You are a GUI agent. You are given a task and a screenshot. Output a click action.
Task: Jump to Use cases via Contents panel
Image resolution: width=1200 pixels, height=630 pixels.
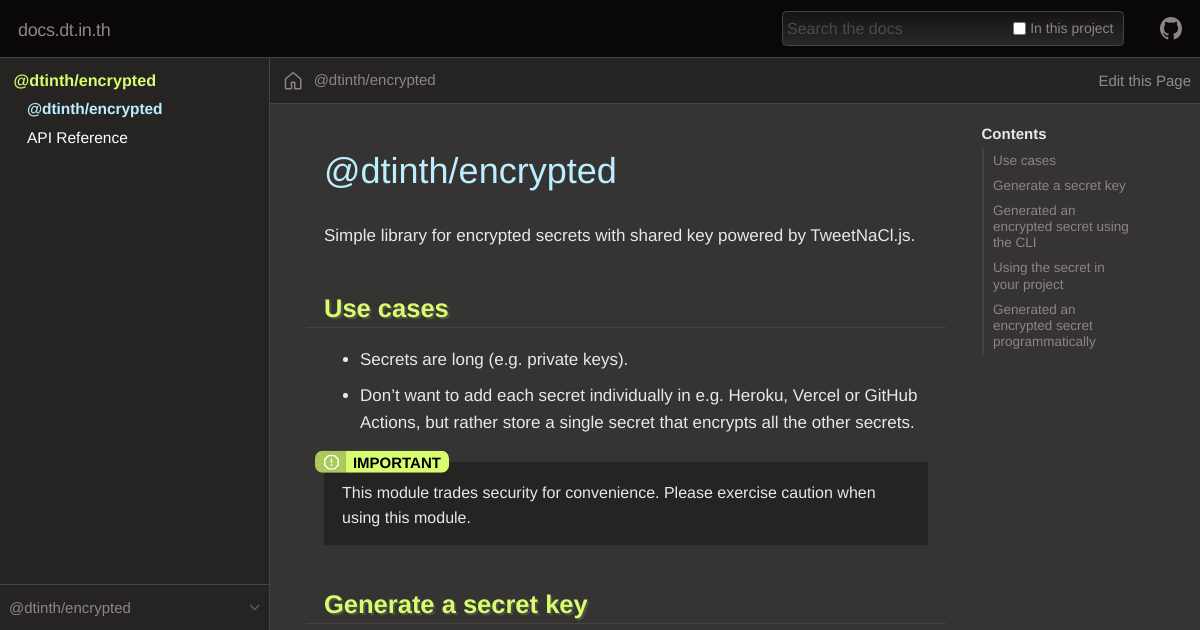(x=1023, y=160)
